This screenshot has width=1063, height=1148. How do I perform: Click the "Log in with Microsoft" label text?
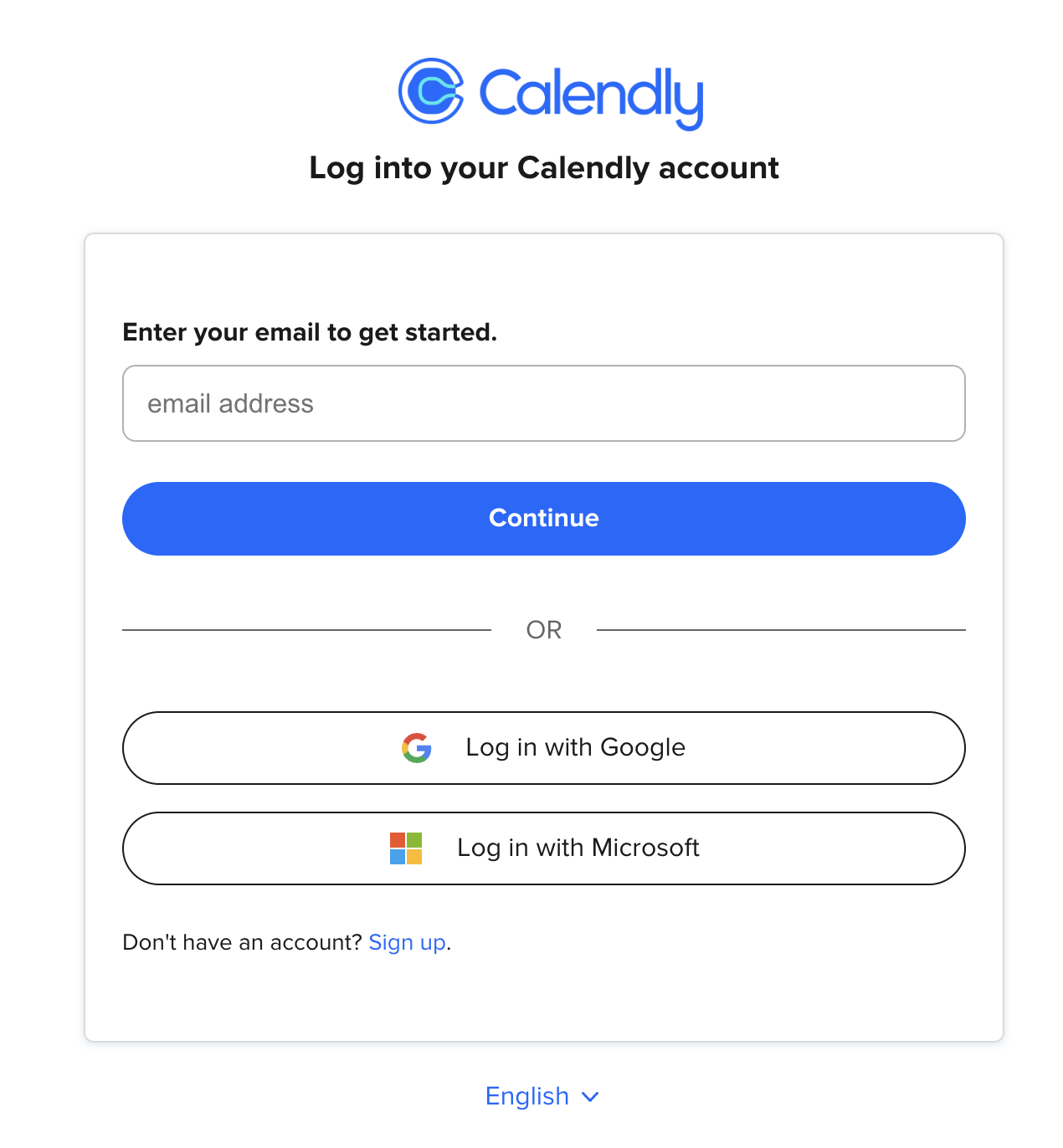[578, 848]
